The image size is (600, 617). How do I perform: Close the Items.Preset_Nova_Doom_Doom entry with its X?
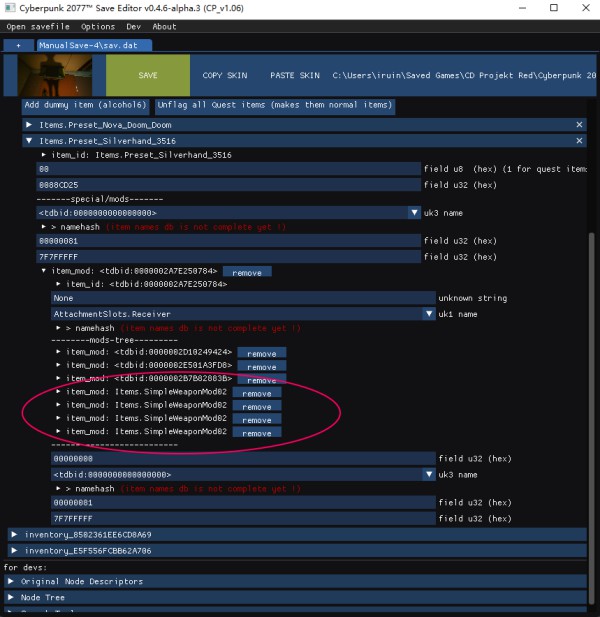pyautogui.click(x=579, y=124)
